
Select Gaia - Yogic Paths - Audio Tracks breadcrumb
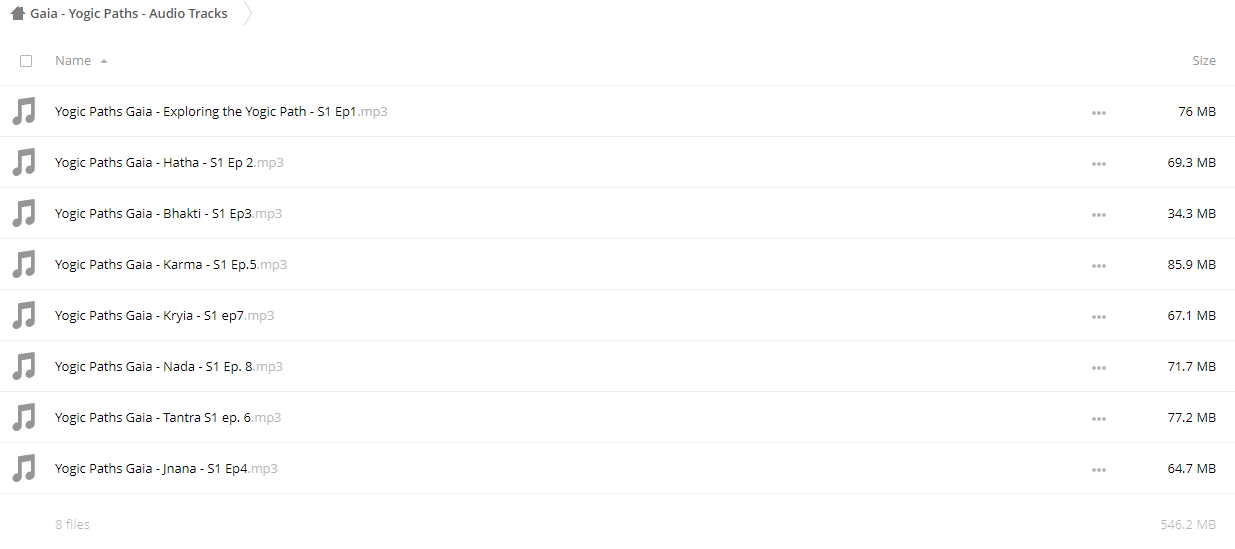pos(129,13)
